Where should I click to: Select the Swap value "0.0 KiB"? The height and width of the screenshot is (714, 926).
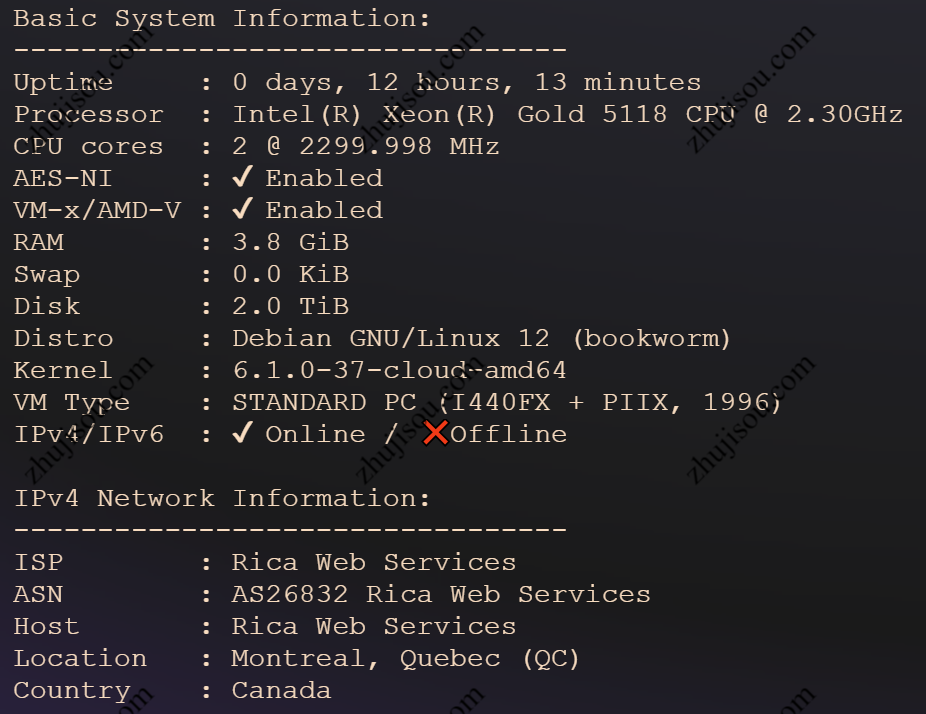[291, 275]
